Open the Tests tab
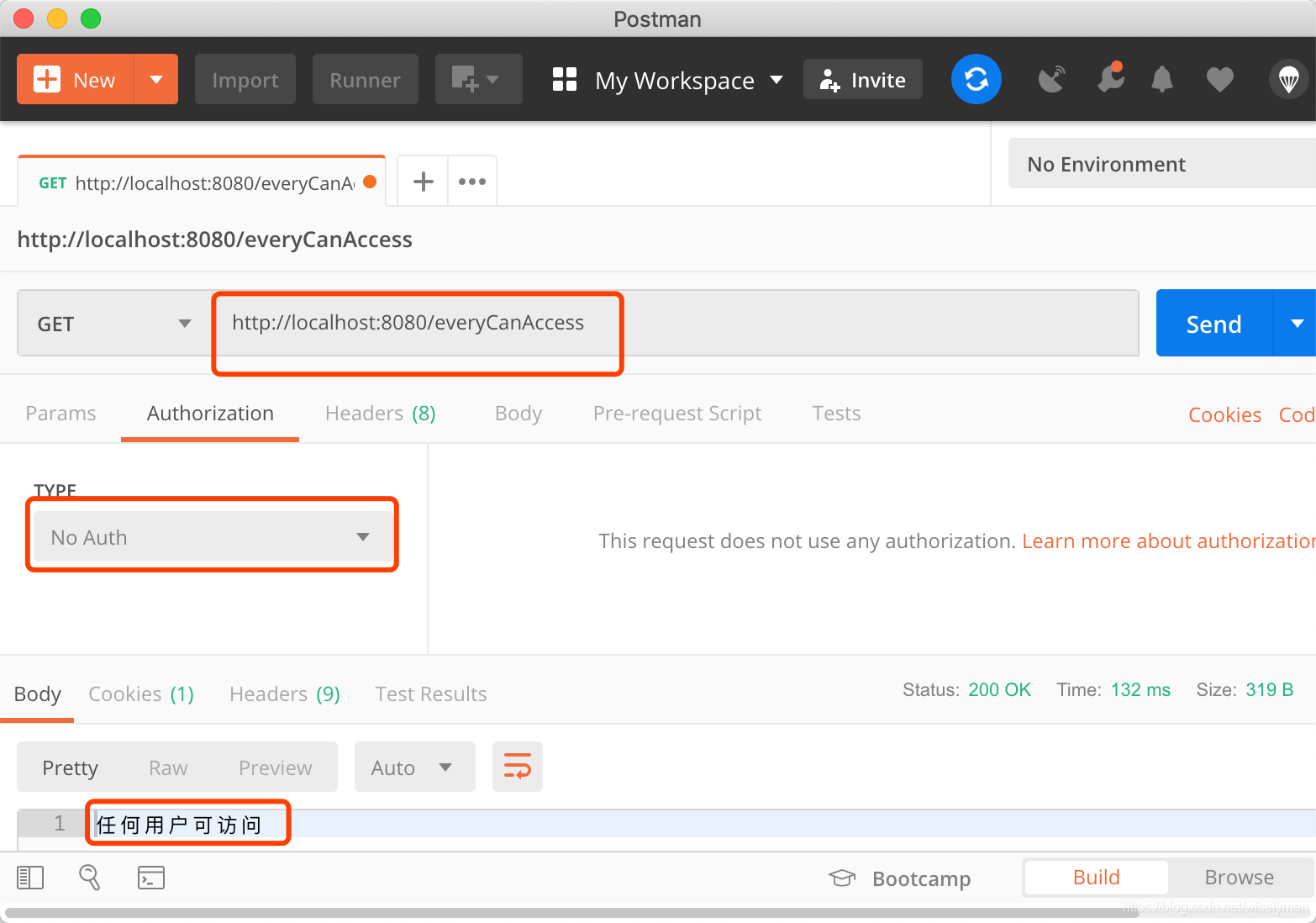 (836, 414)
